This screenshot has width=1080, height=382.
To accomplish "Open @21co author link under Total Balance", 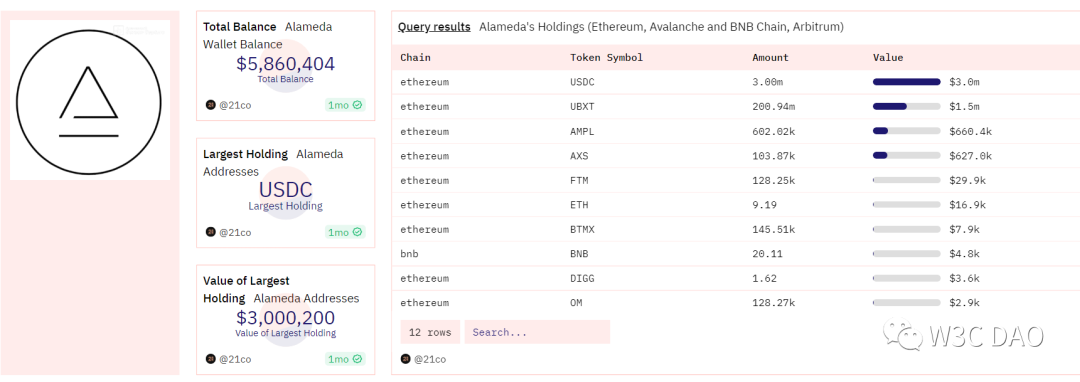I will tap(235, 105).
